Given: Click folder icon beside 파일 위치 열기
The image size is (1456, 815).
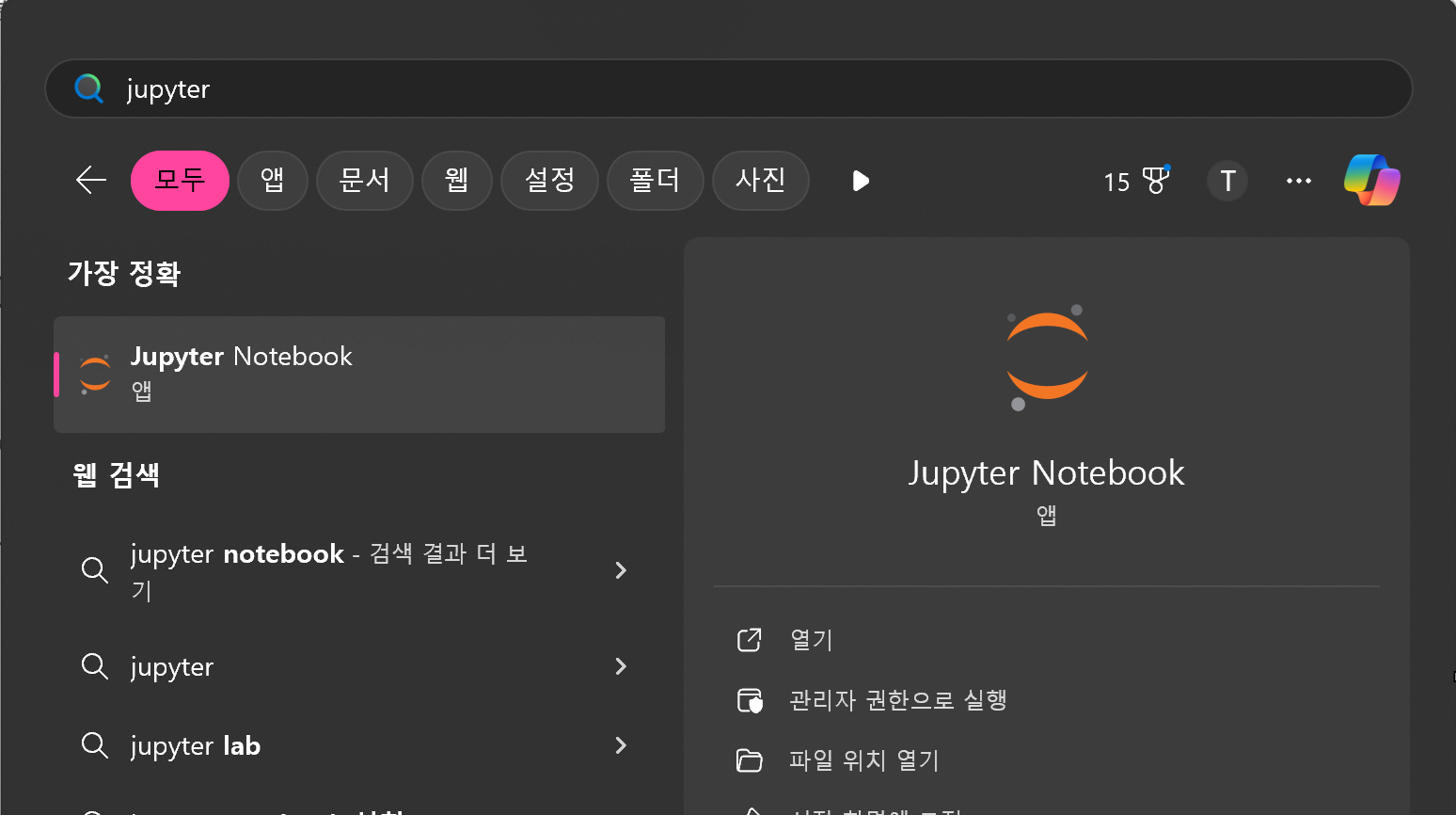Looking at the screenshot, I should (x=750, y=760).
